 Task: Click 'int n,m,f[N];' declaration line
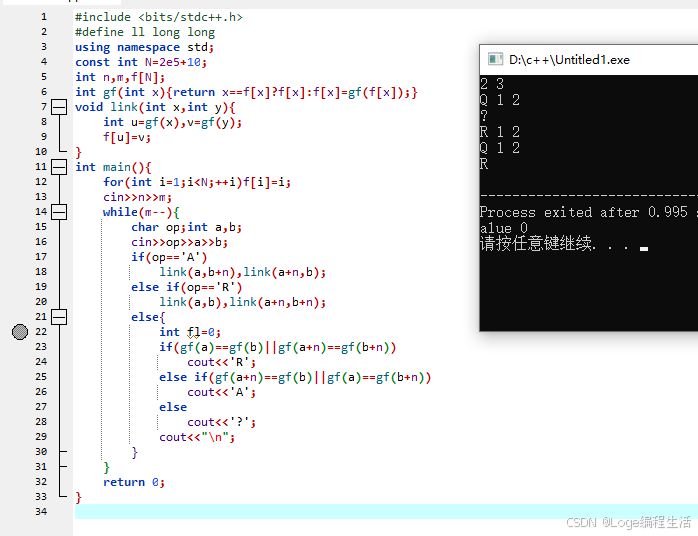[120, 77]
